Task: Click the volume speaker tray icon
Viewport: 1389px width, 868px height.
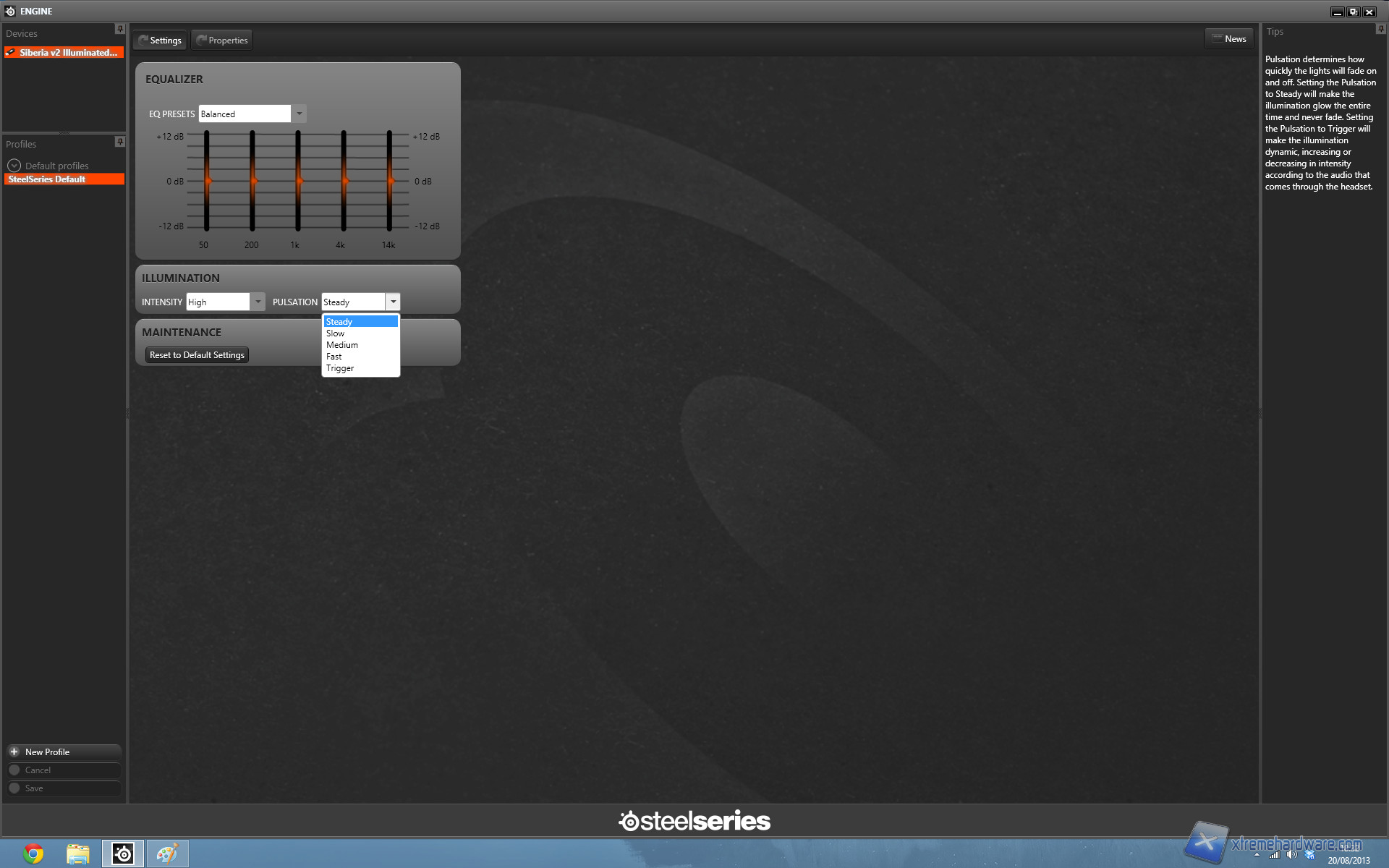Action: point(1292,854)
